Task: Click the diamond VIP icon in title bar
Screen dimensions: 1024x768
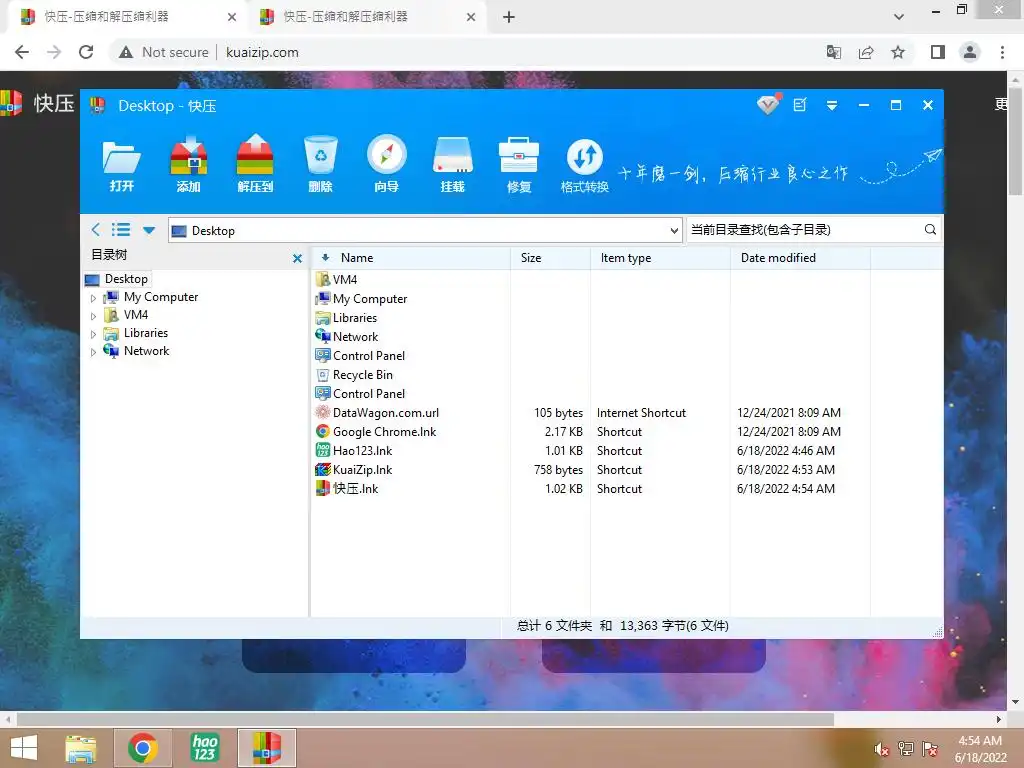Action: (768, 104)
